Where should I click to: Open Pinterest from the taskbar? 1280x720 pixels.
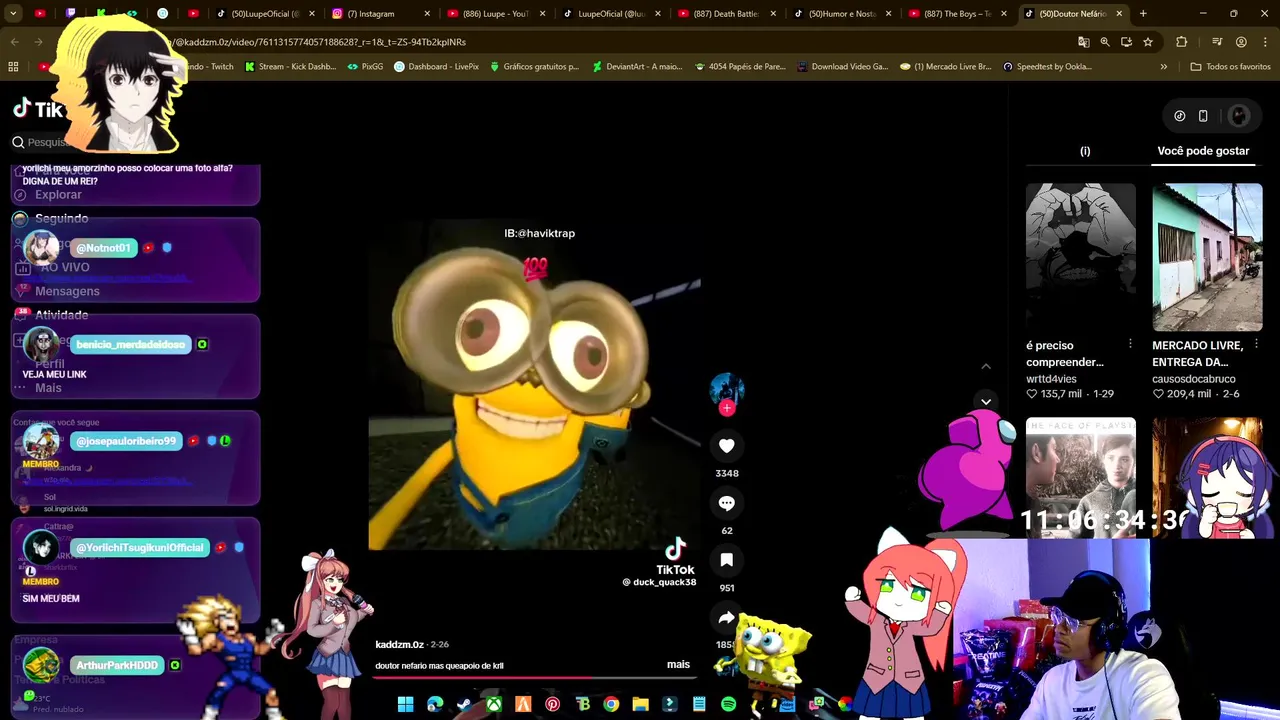click(552, 704)
